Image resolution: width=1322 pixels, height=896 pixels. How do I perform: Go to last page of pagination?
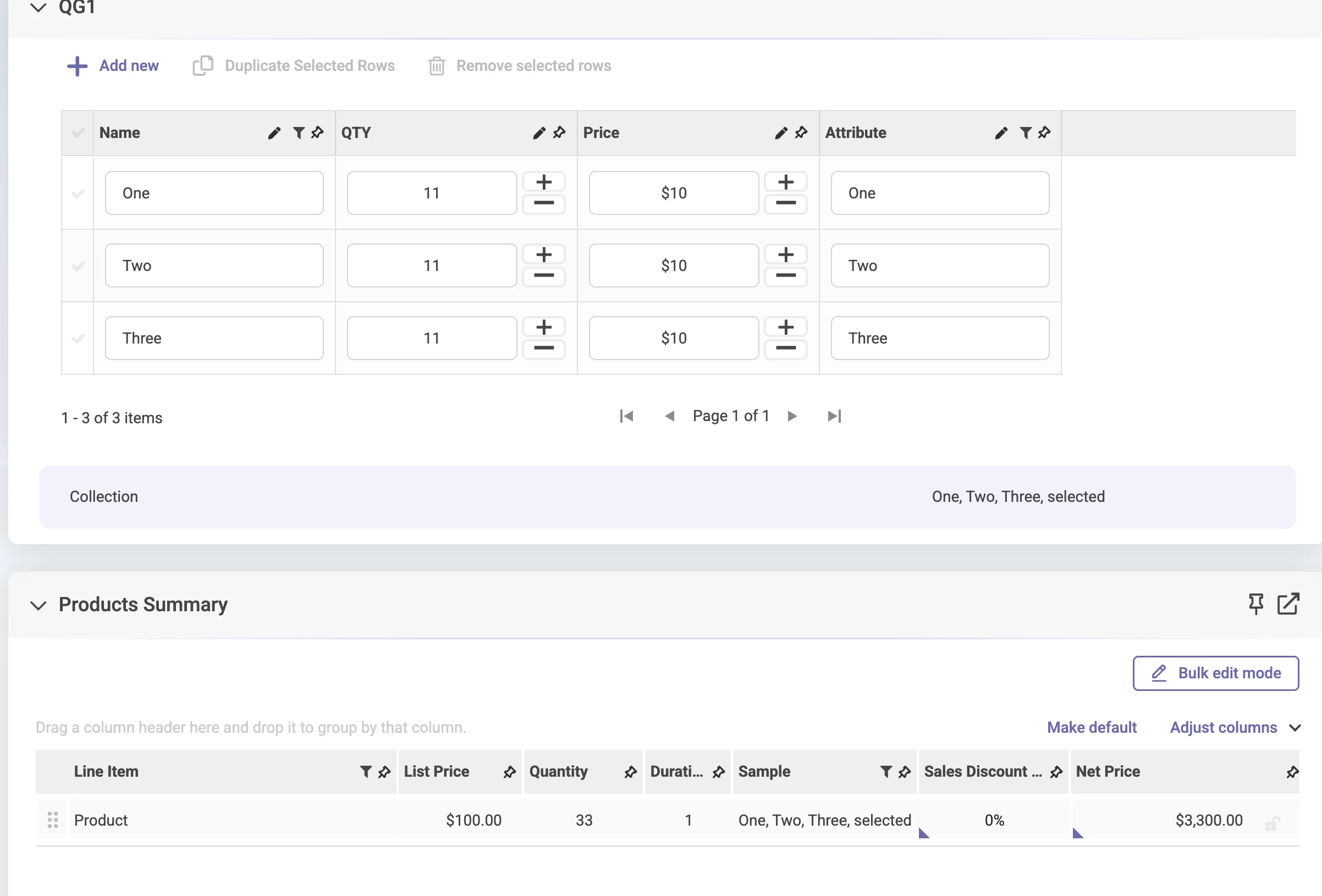pyautogui.click(x=834, y=416)
